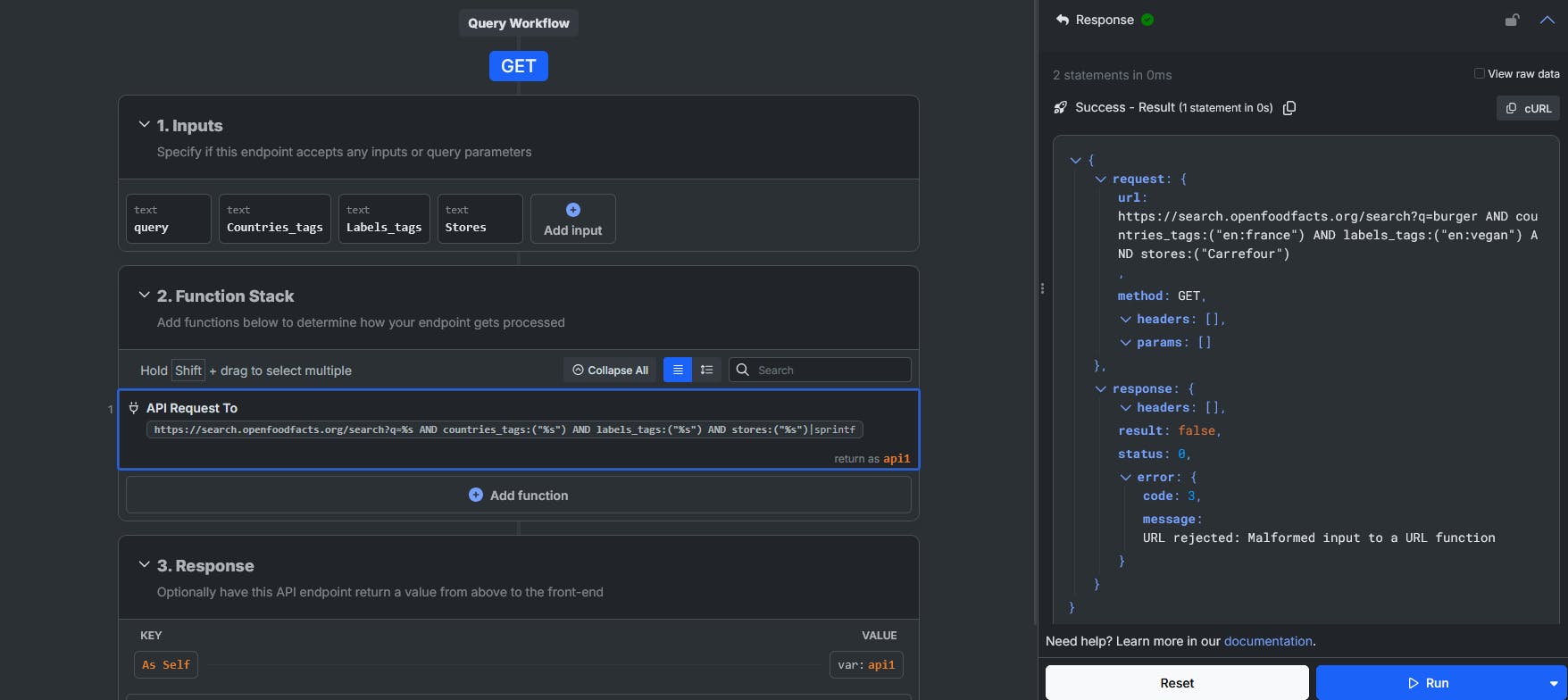
Task: Collapse the response headers node
Action: 1125,407
